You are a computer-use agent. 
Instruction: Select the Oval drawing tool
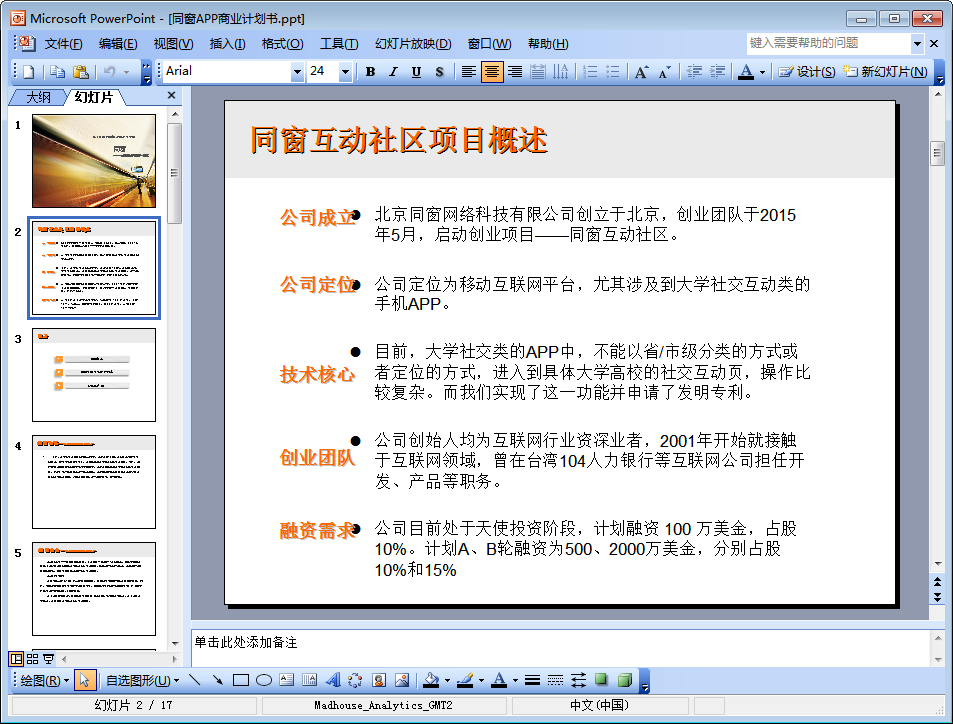click(x=264, y=680)
